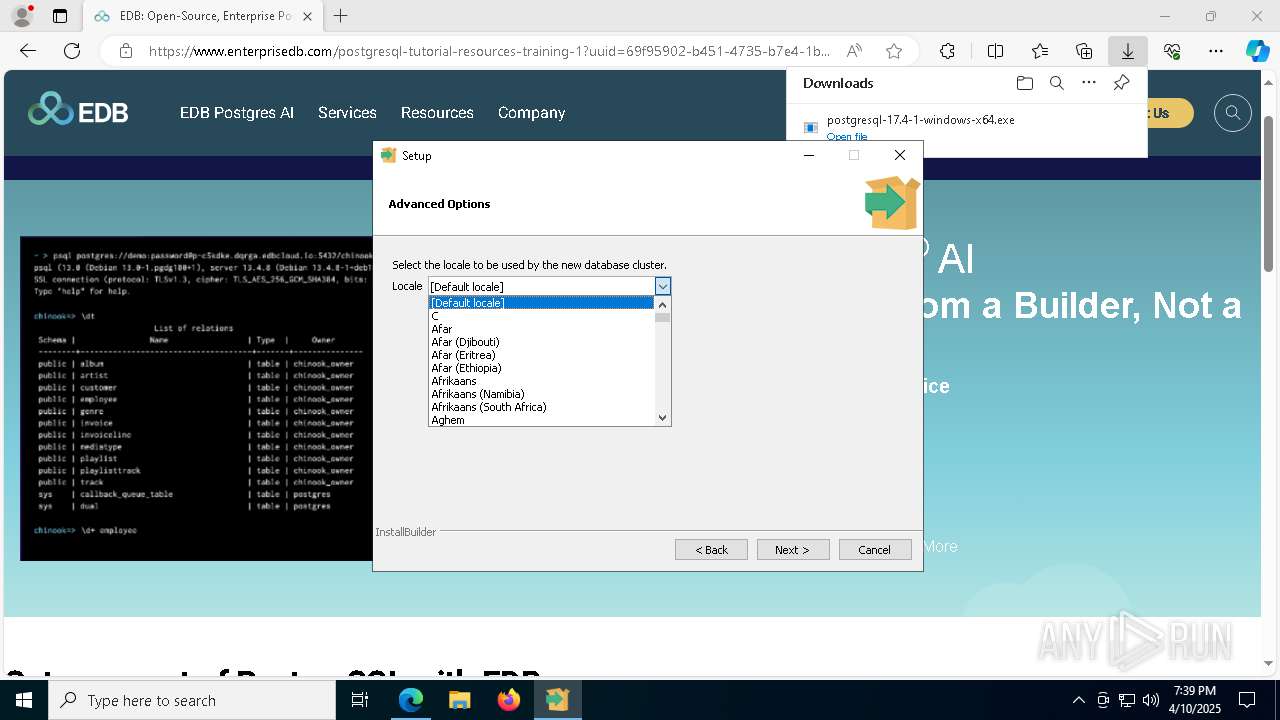This screenshot has height=720, width=1280.
Task: Toggle Split screen icon
Action: [x=995, y=51]
